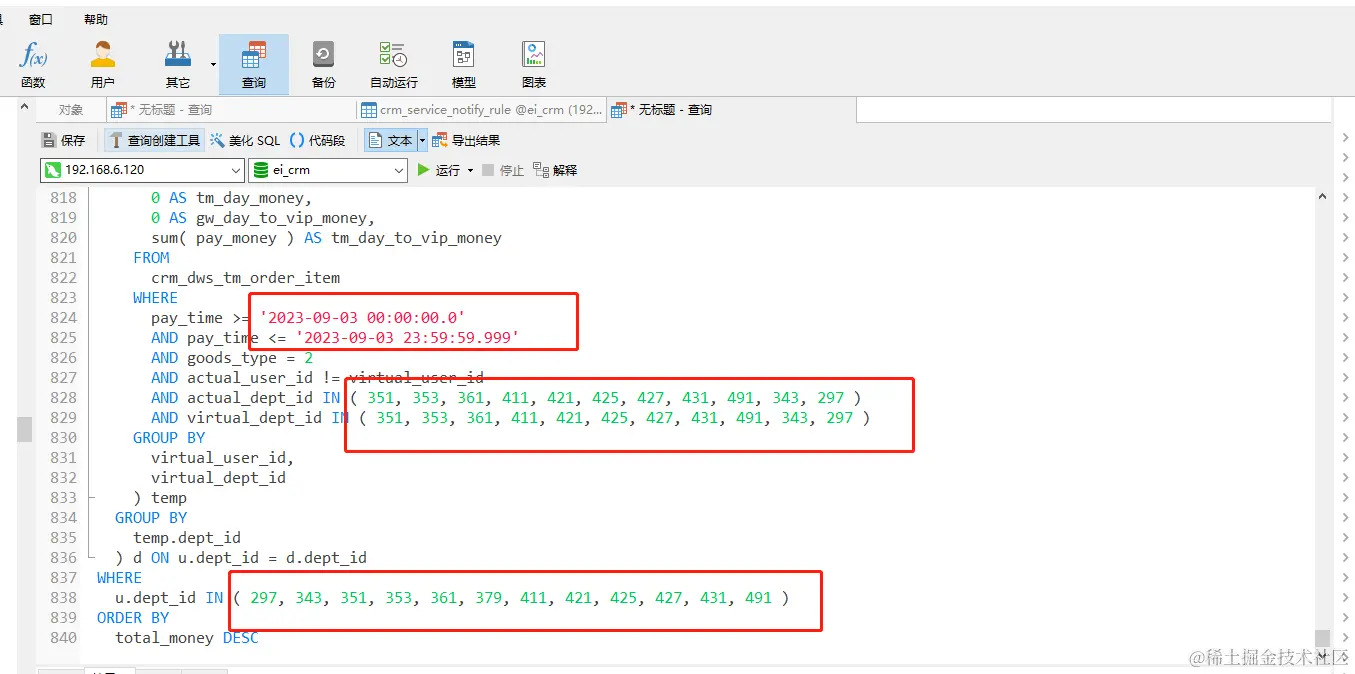
Task: Click 导出结果 to export results
Action: tap(466, 141)
